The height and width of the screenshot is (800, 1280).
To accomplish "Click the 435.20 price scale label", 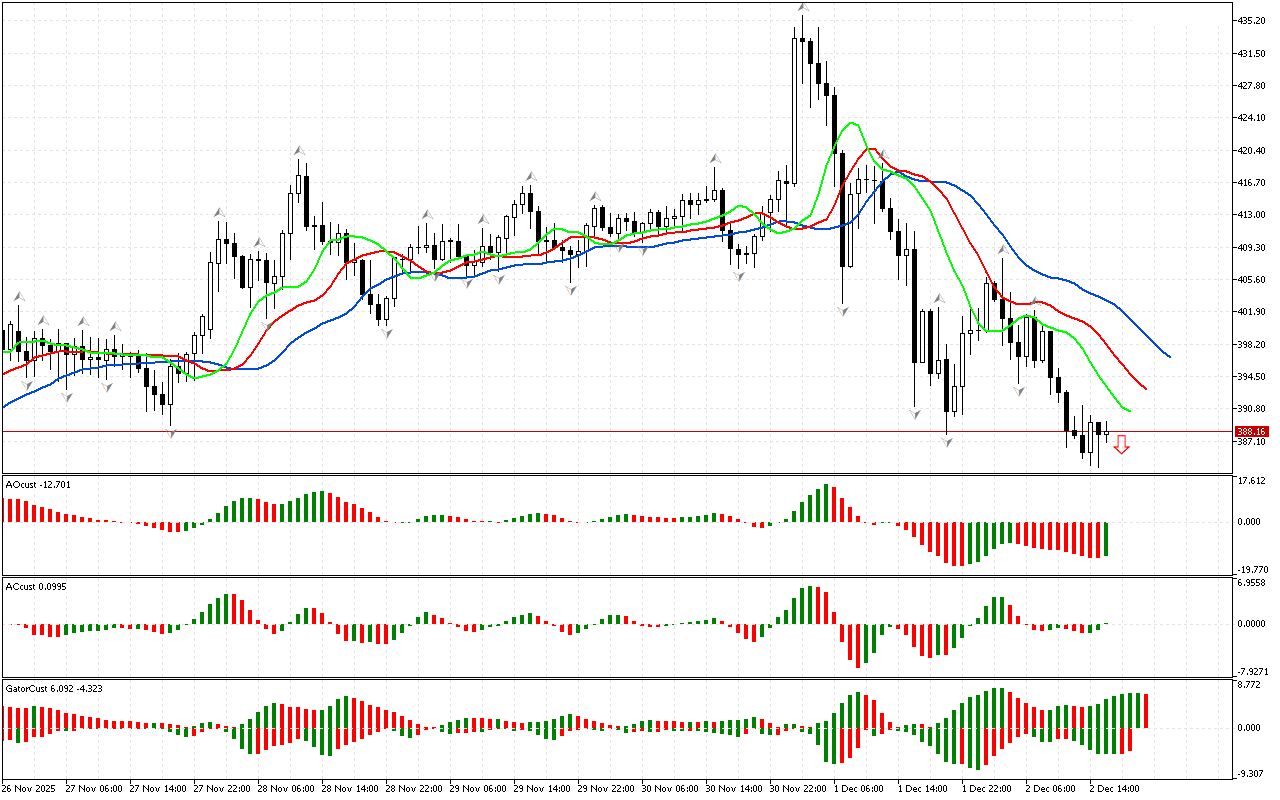I will tap(1252, 20).
